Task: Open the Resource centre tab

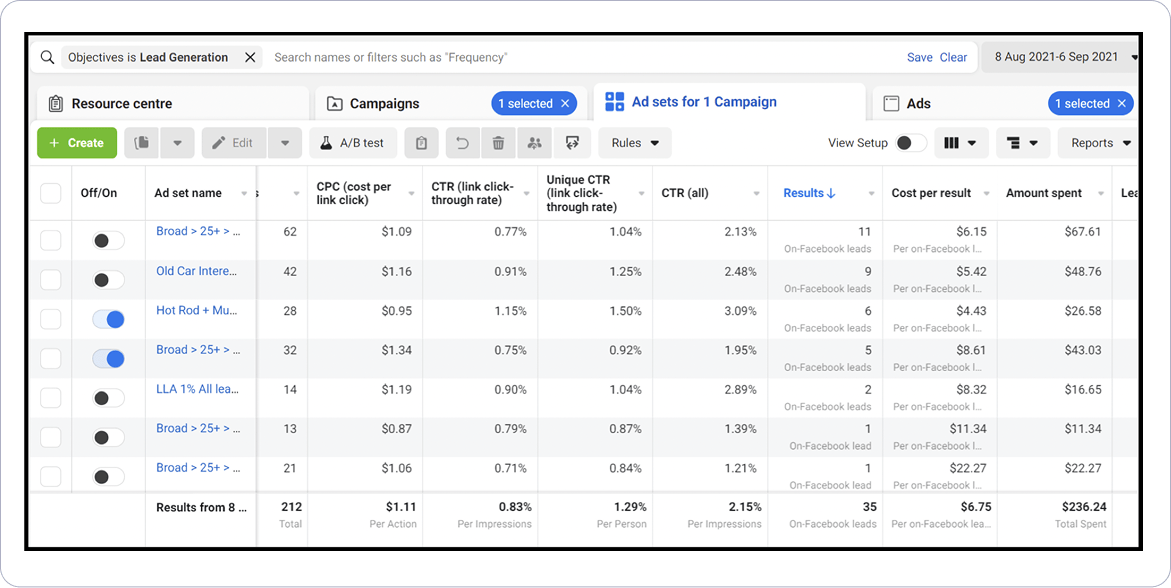Action: pos(121,104)
